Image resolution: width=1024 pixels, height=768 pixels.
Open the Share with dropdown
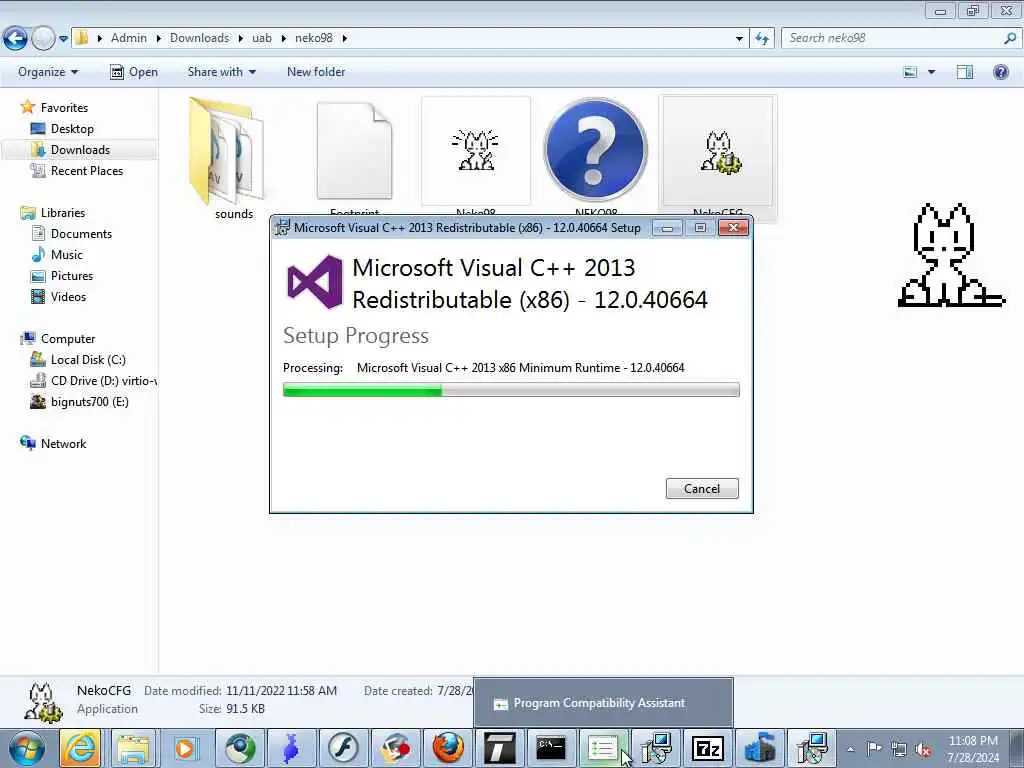[x=221, y=72]
